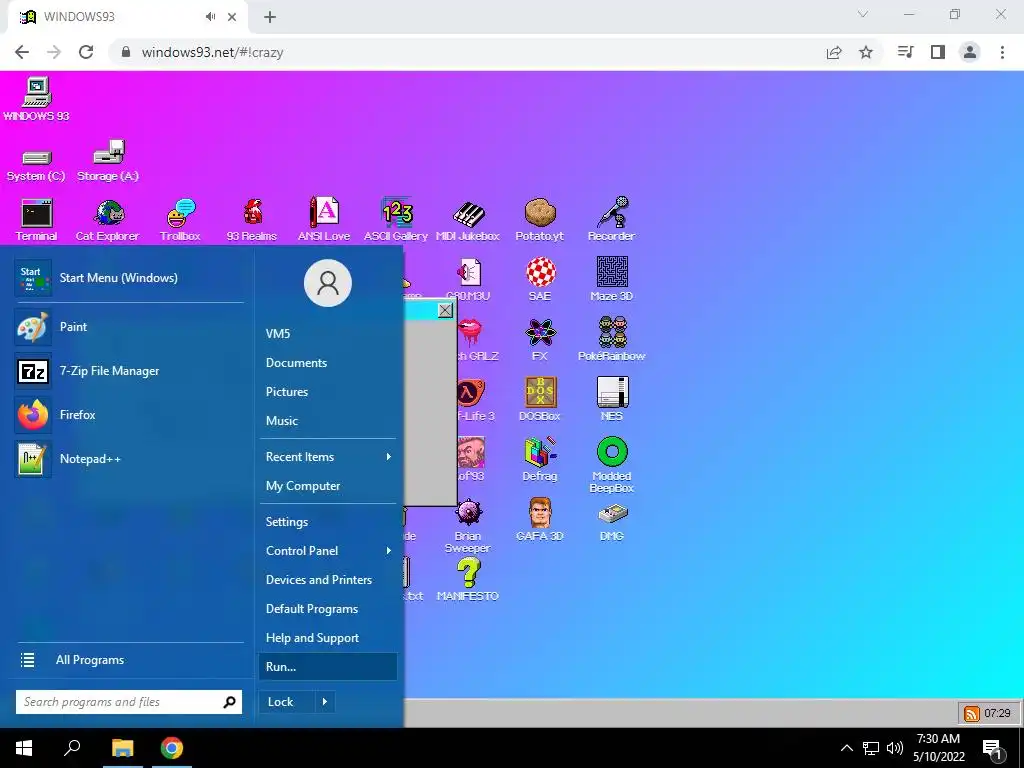This screenshot has height=768, width=1024.
Task: Open Brian Sweeper icon
Action: pos(468,526)
